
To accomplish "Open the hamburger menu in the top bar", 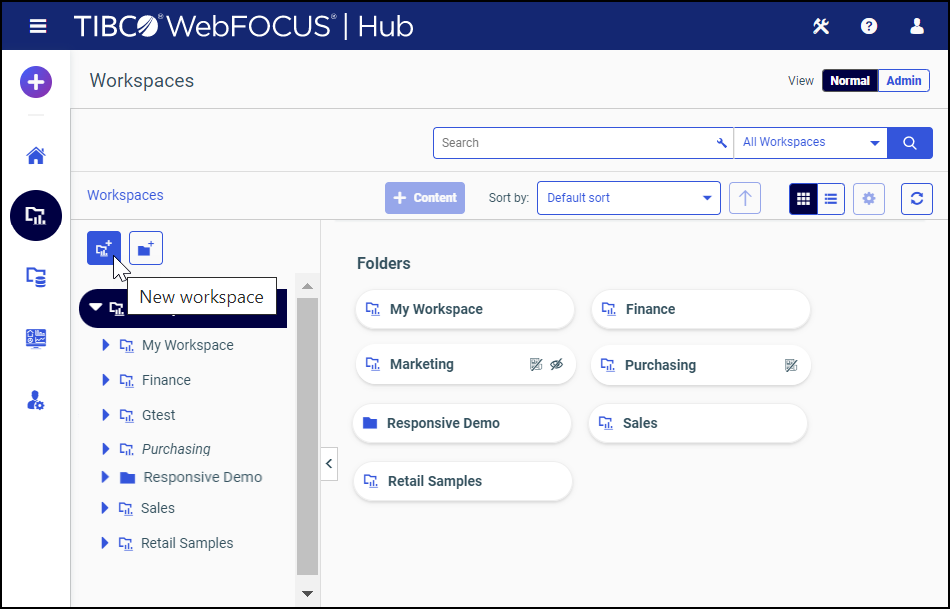I will tap(38, 26).
